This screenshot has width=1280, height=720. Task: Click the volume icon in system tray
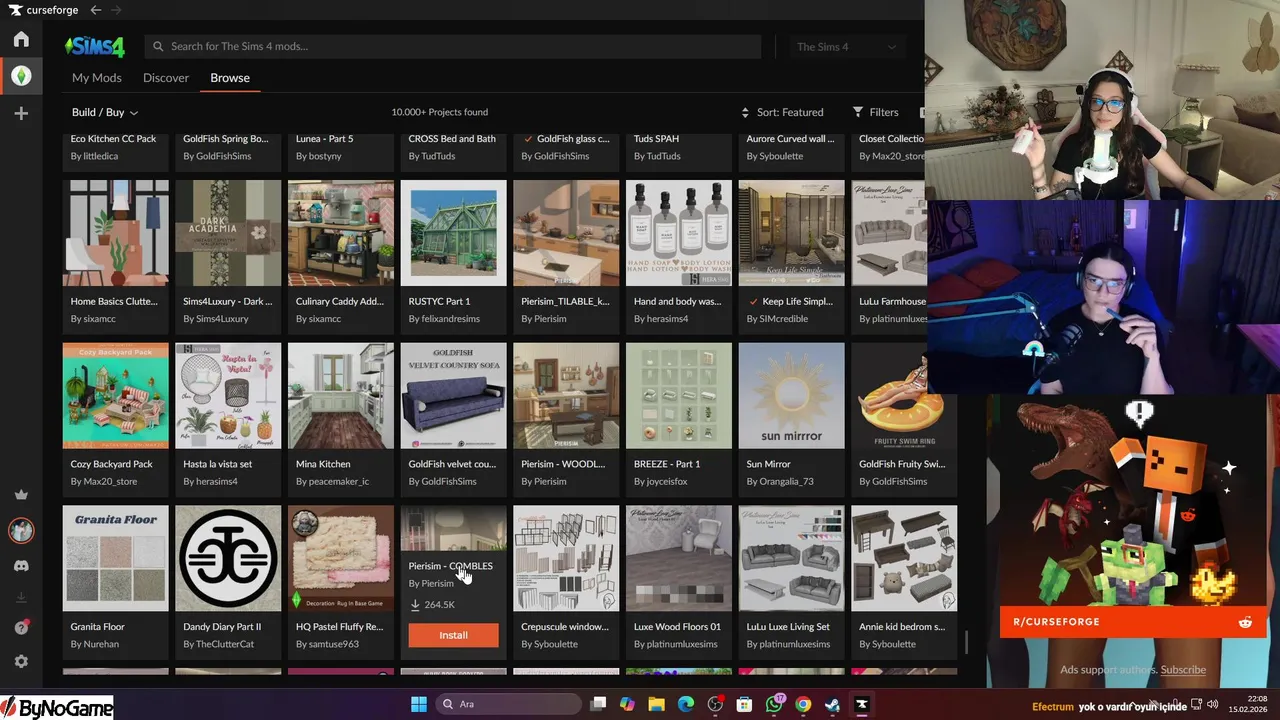(x=1212, y=705)
